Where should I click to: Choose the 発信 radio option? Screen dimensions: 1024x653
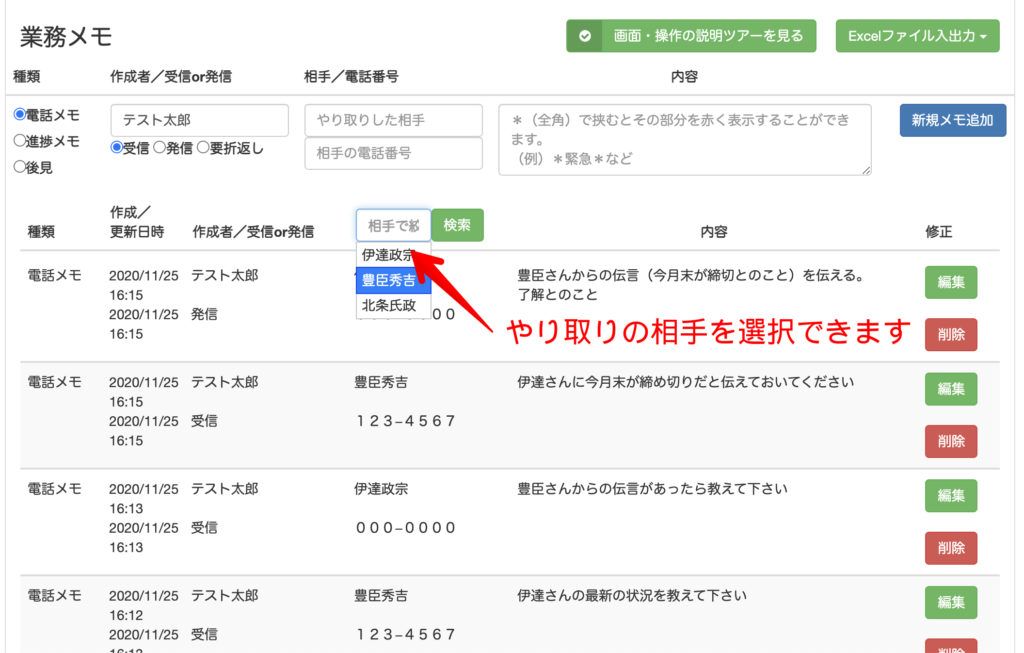pos(158,148)
